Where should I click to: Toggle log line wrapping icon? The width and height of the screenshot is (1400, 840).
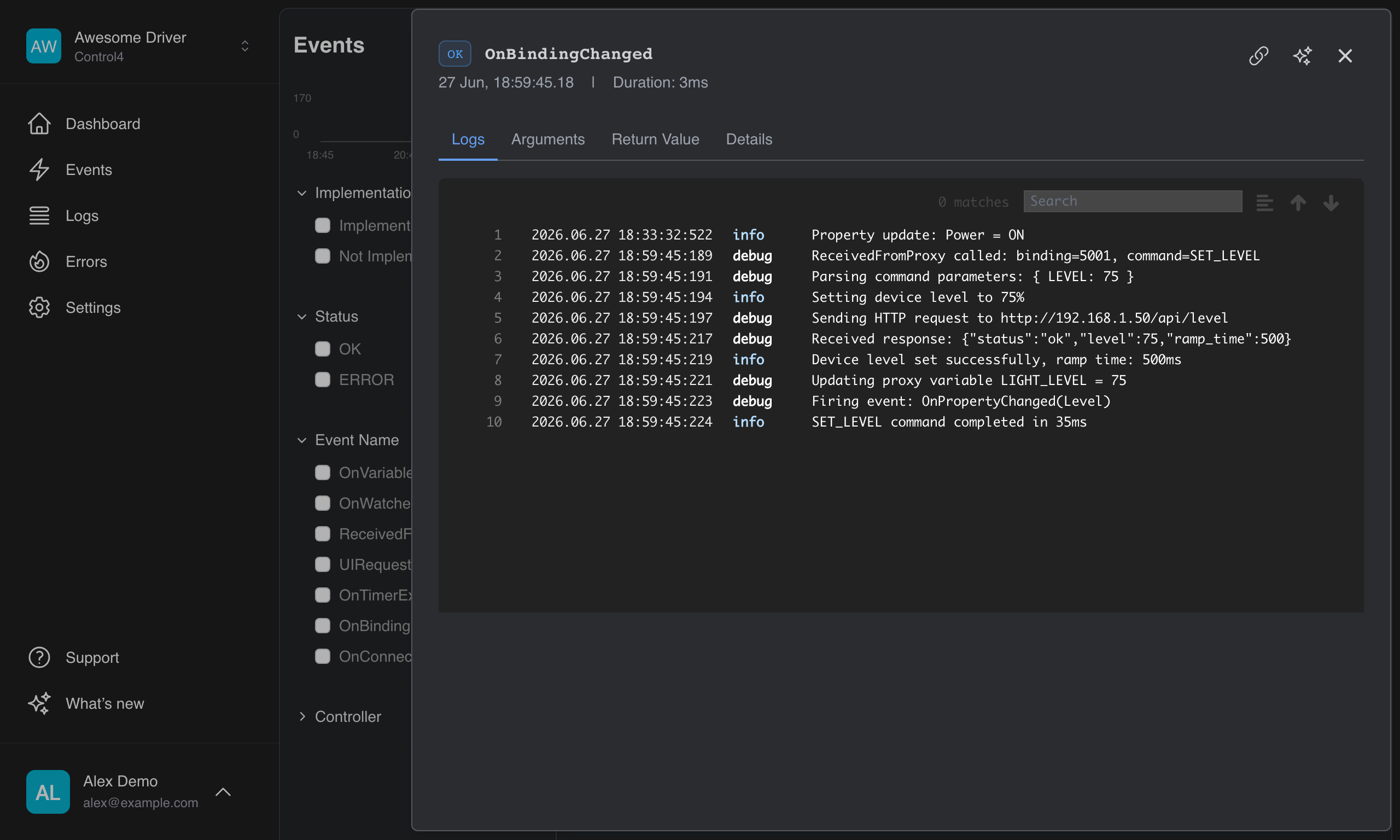(1264, 202)
